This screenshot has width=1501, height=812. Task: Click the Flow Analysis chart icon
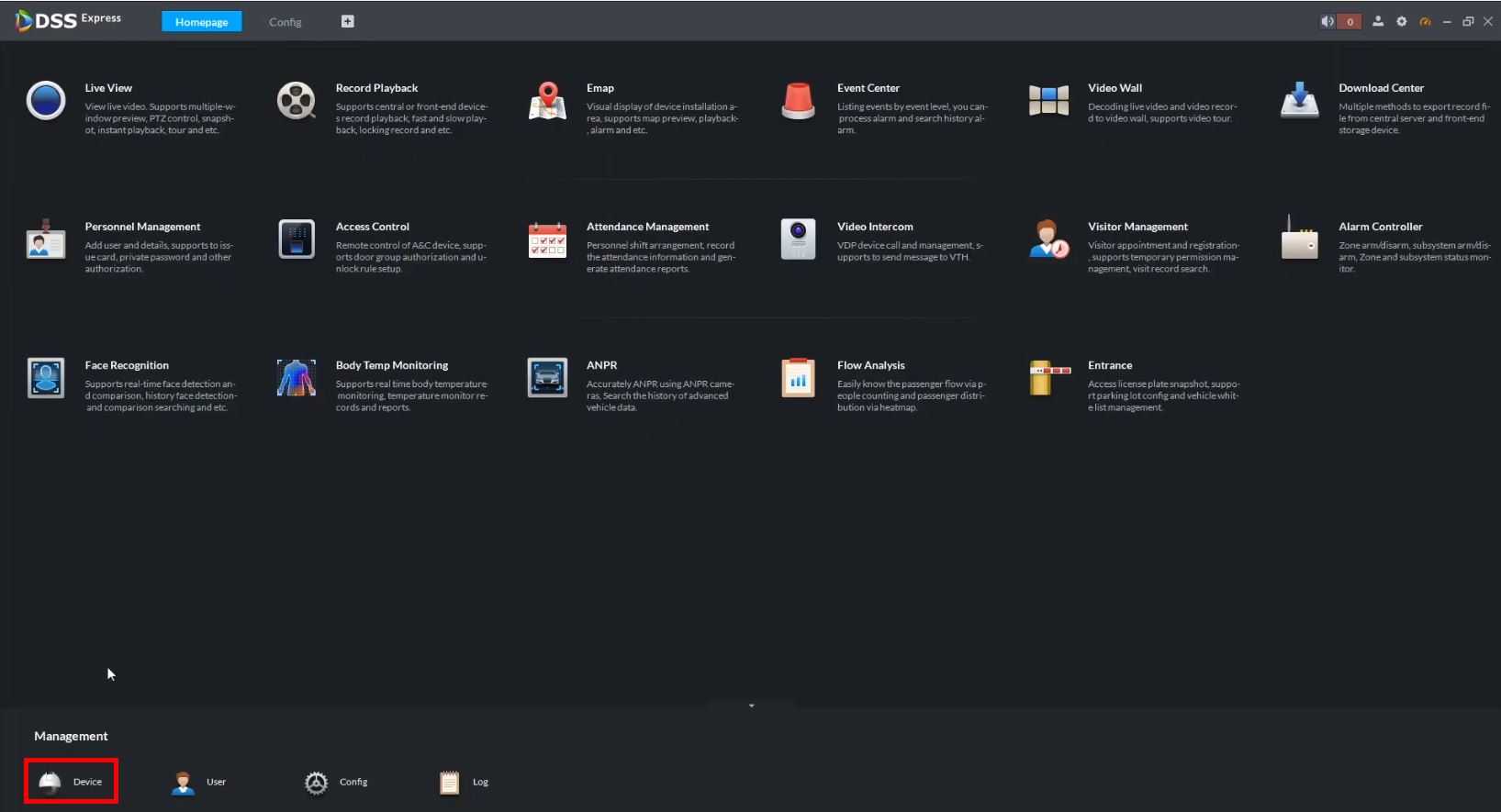click(x=798, y=378)
